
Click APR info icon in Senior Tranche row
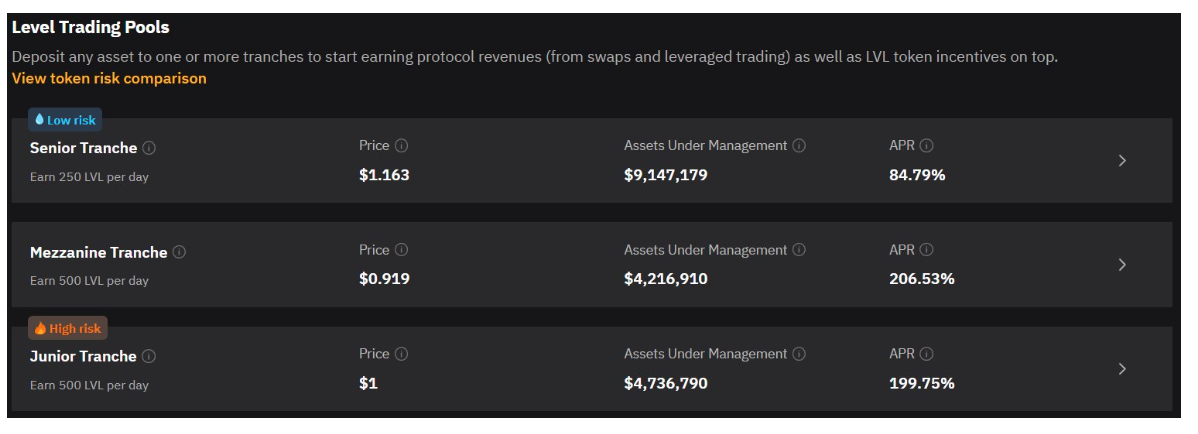coord(926,145)
